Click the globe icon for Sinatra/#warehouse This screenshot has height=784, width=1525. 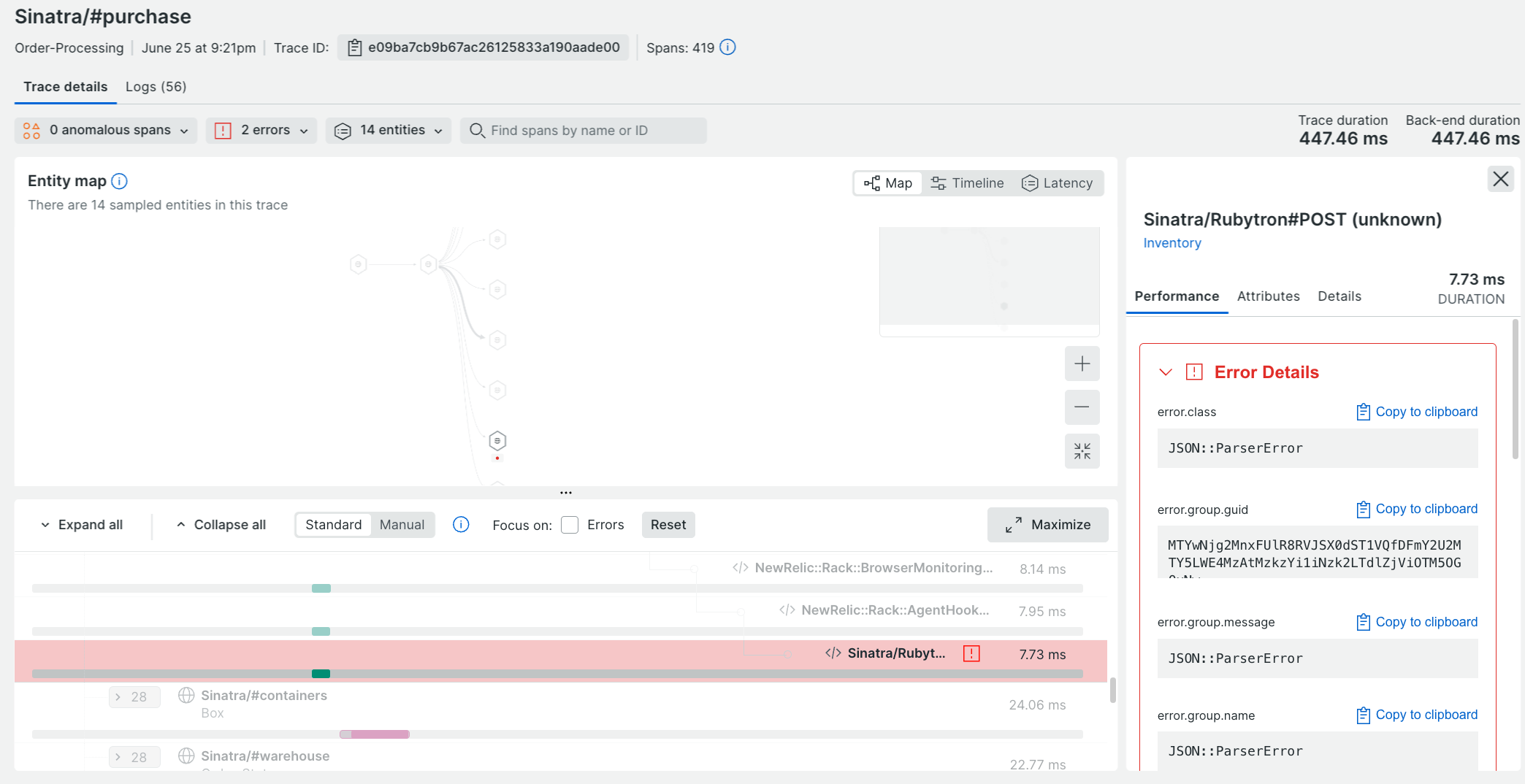186,756
